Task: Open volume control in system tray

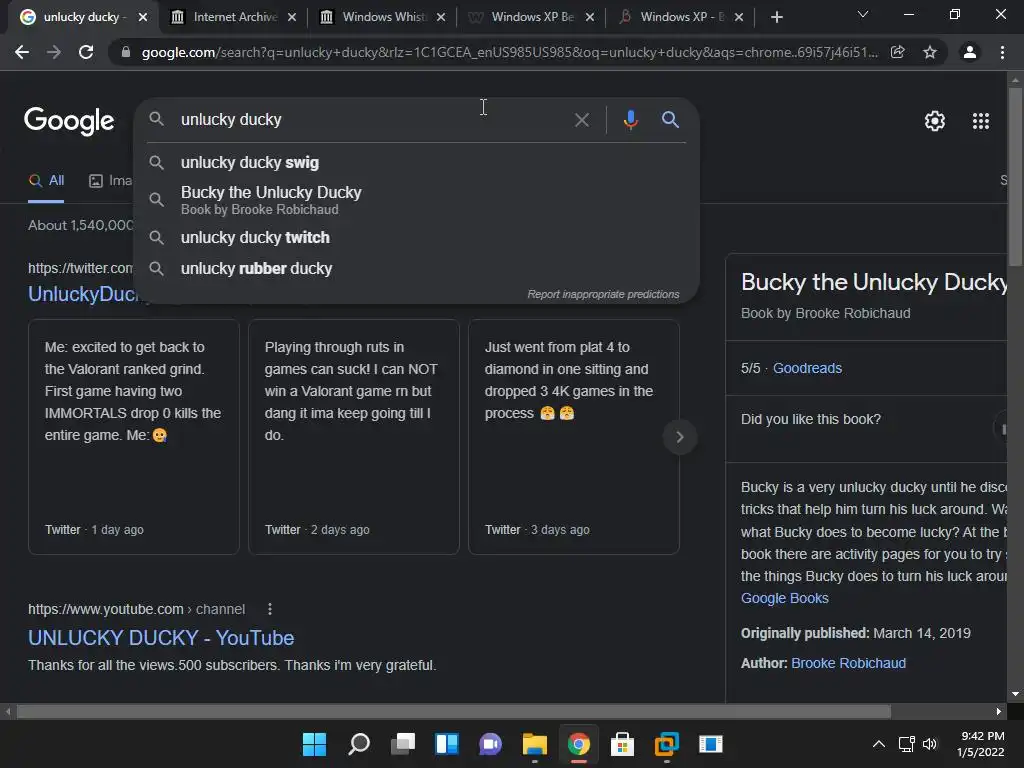Action: pos(930,744)
